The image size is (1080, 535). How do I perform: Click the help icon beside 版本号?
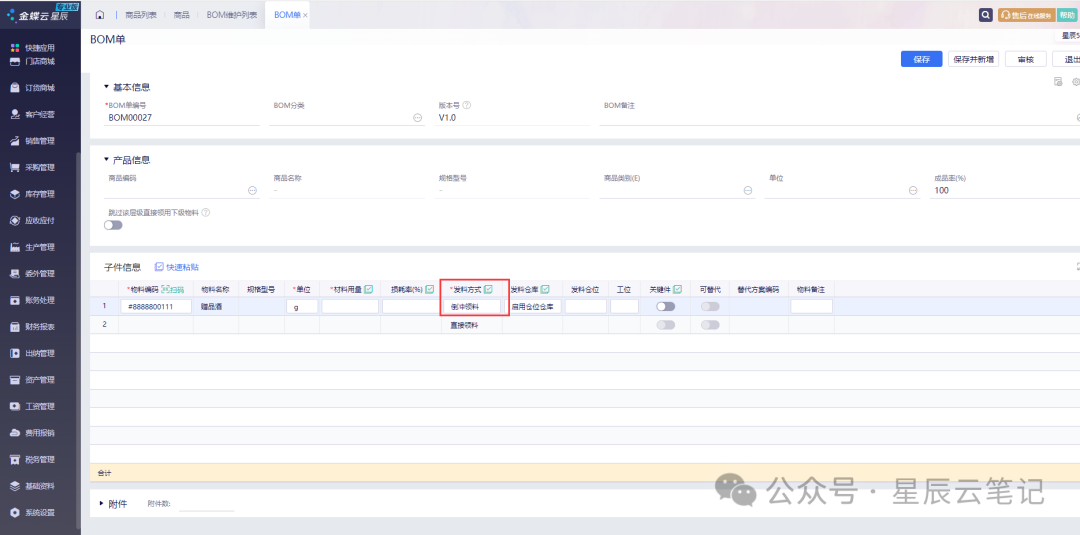[x=467, y=105]
